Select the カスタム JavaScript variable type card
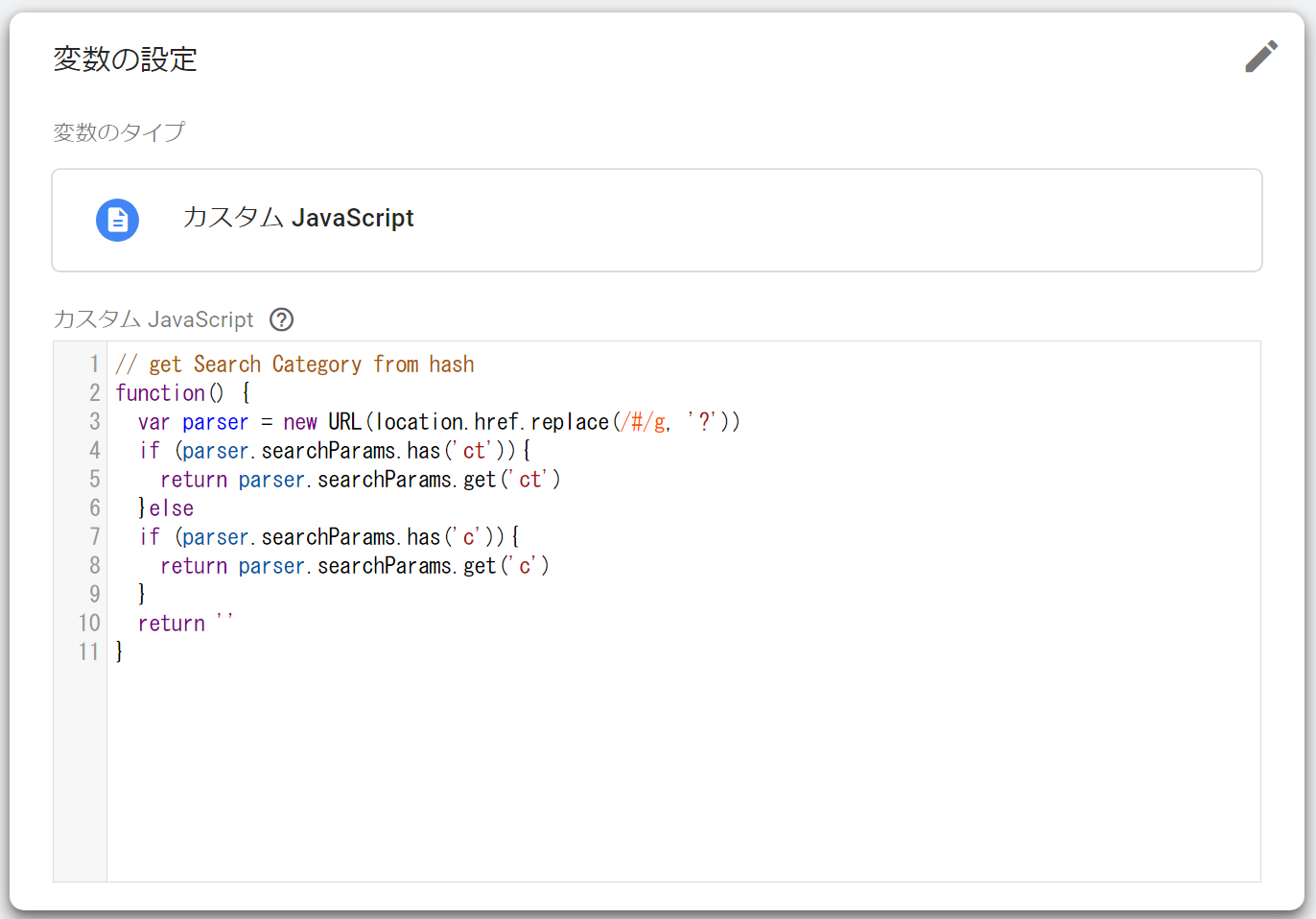The height and width of the screenshot is (919, 1316). (656, 220)
